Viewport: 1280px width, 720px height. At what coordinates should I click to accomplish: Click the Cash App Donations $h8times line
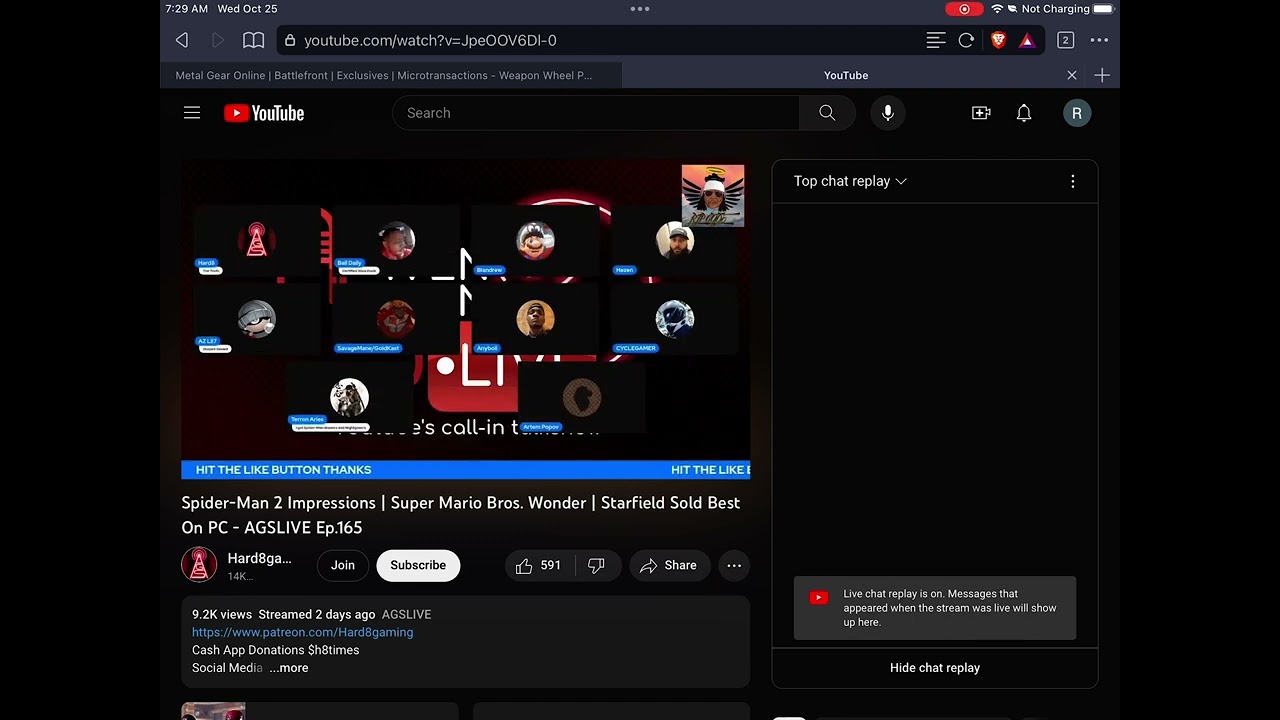pos(276,650)
